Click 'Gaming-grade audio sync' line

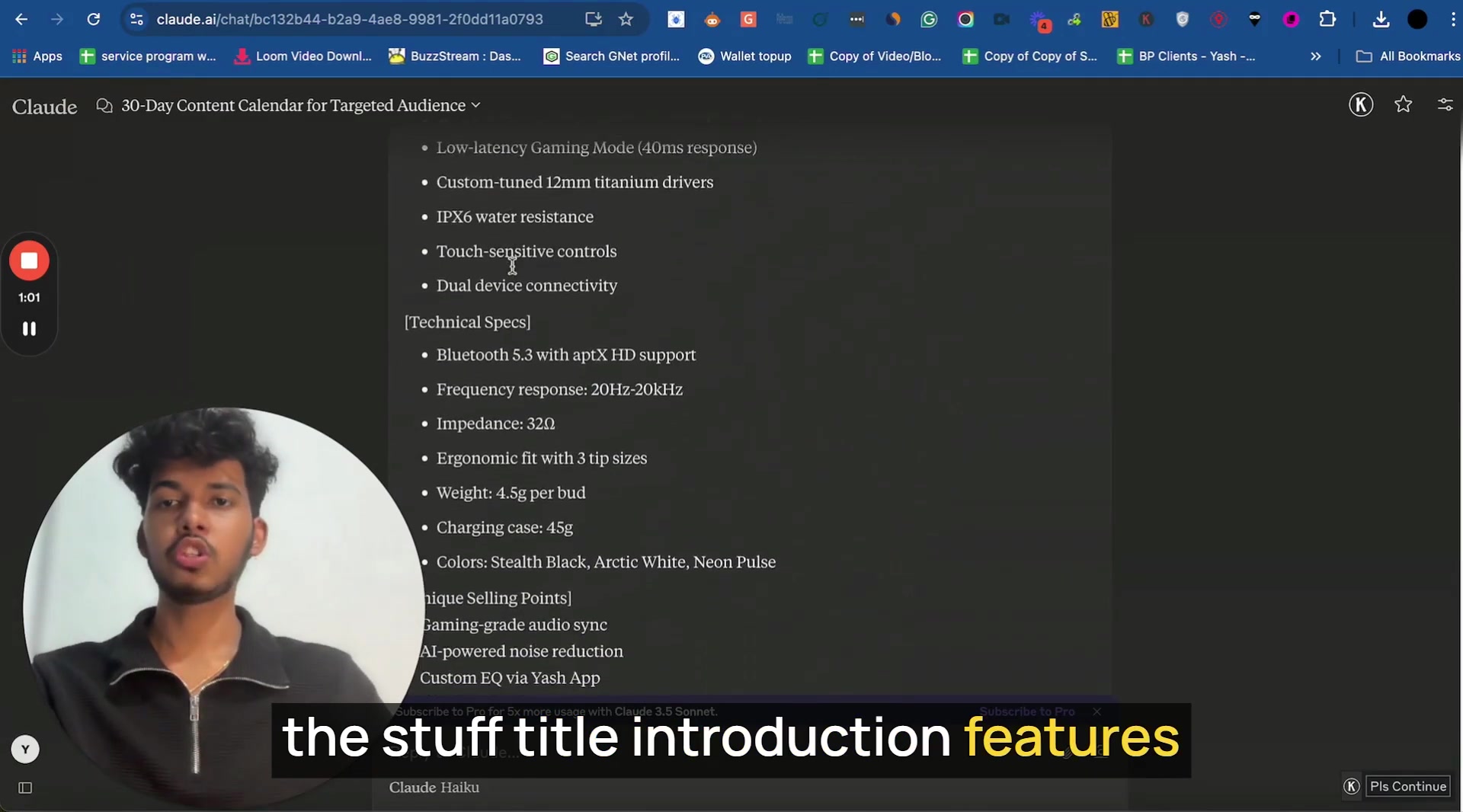tap(515, 625)
